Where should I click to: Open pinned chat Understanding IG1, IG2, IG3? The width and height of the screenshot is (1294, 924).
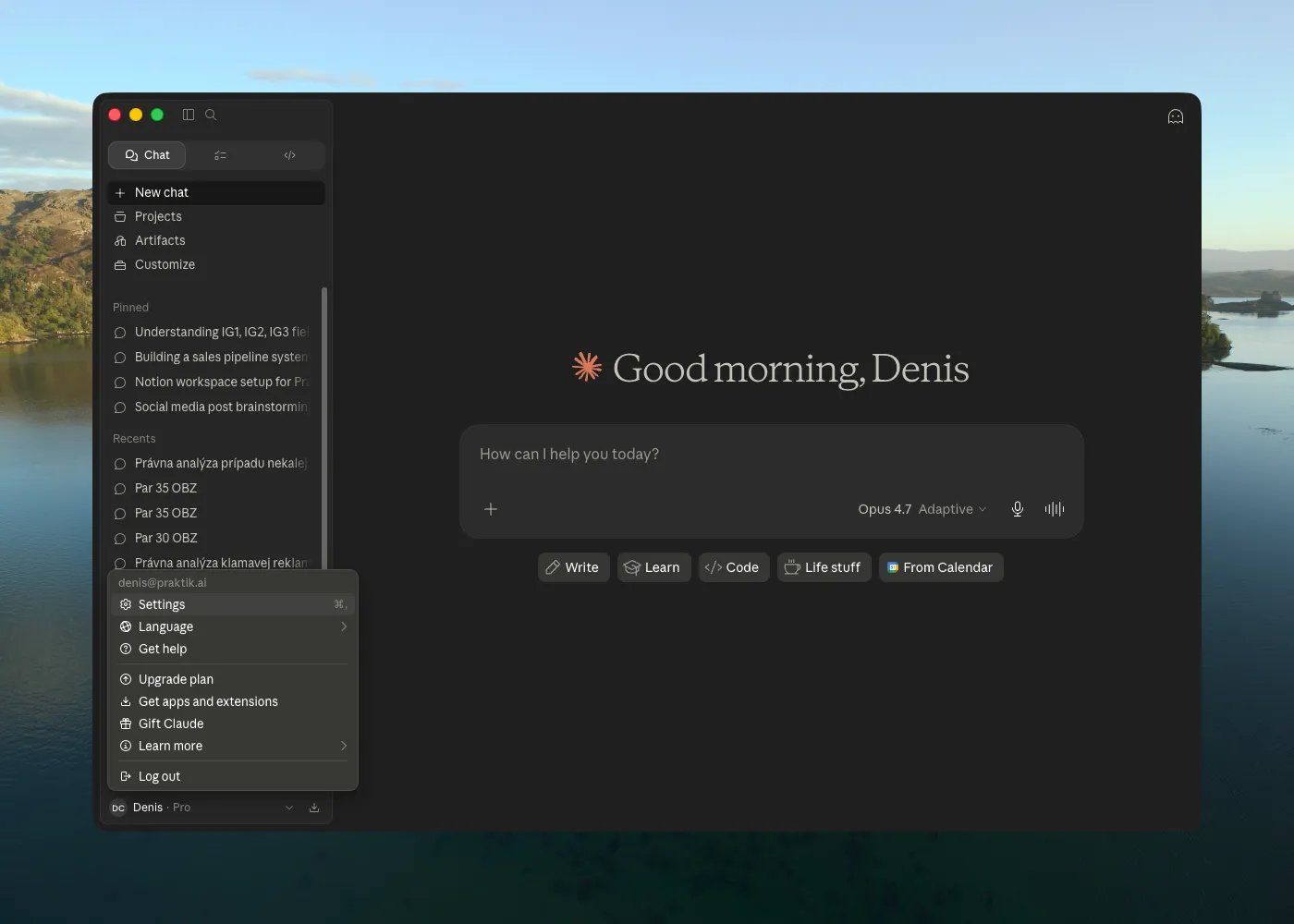(x=213, y=332)
